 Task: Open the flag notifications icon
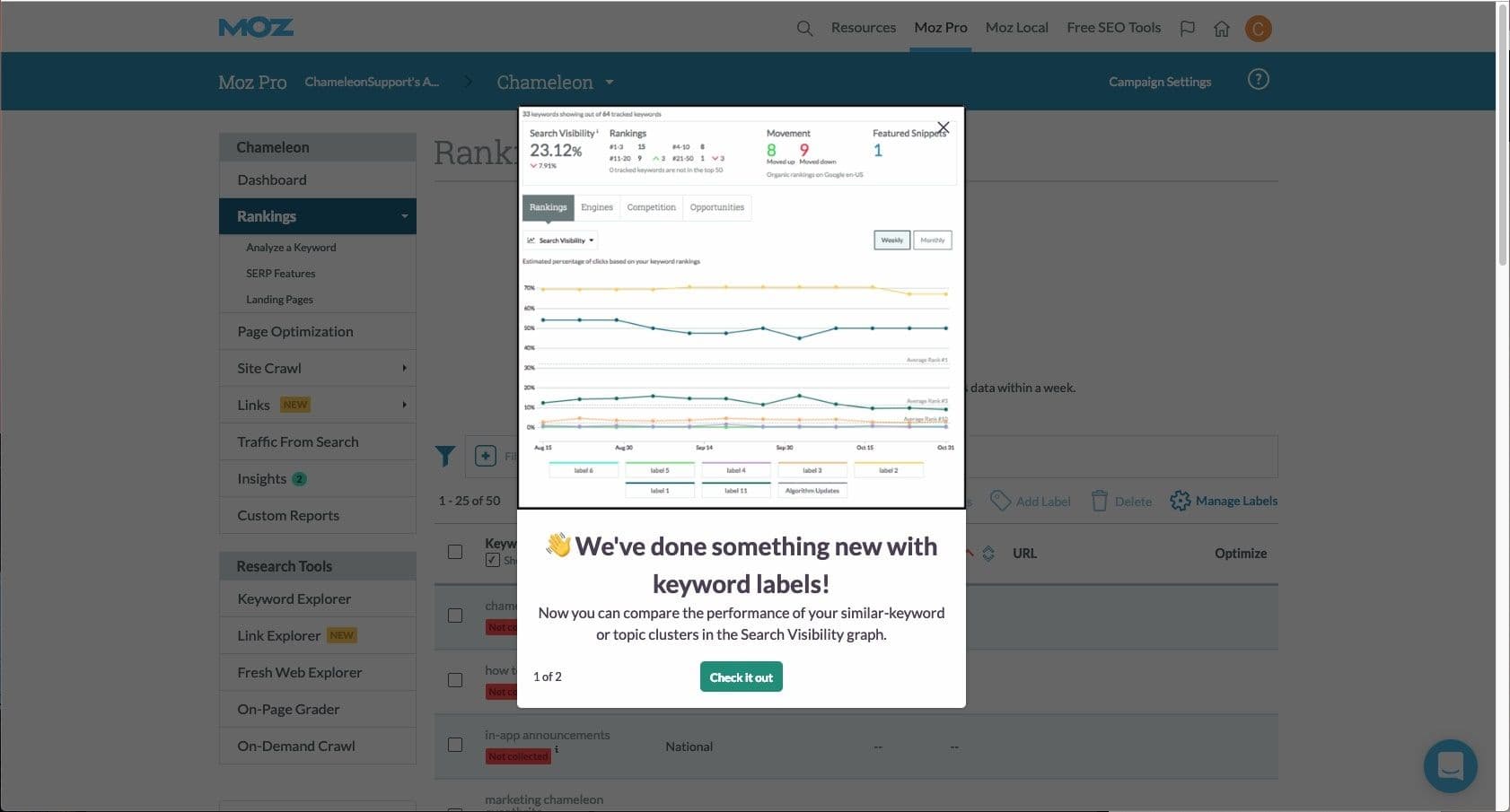[x=1187, y=29]
